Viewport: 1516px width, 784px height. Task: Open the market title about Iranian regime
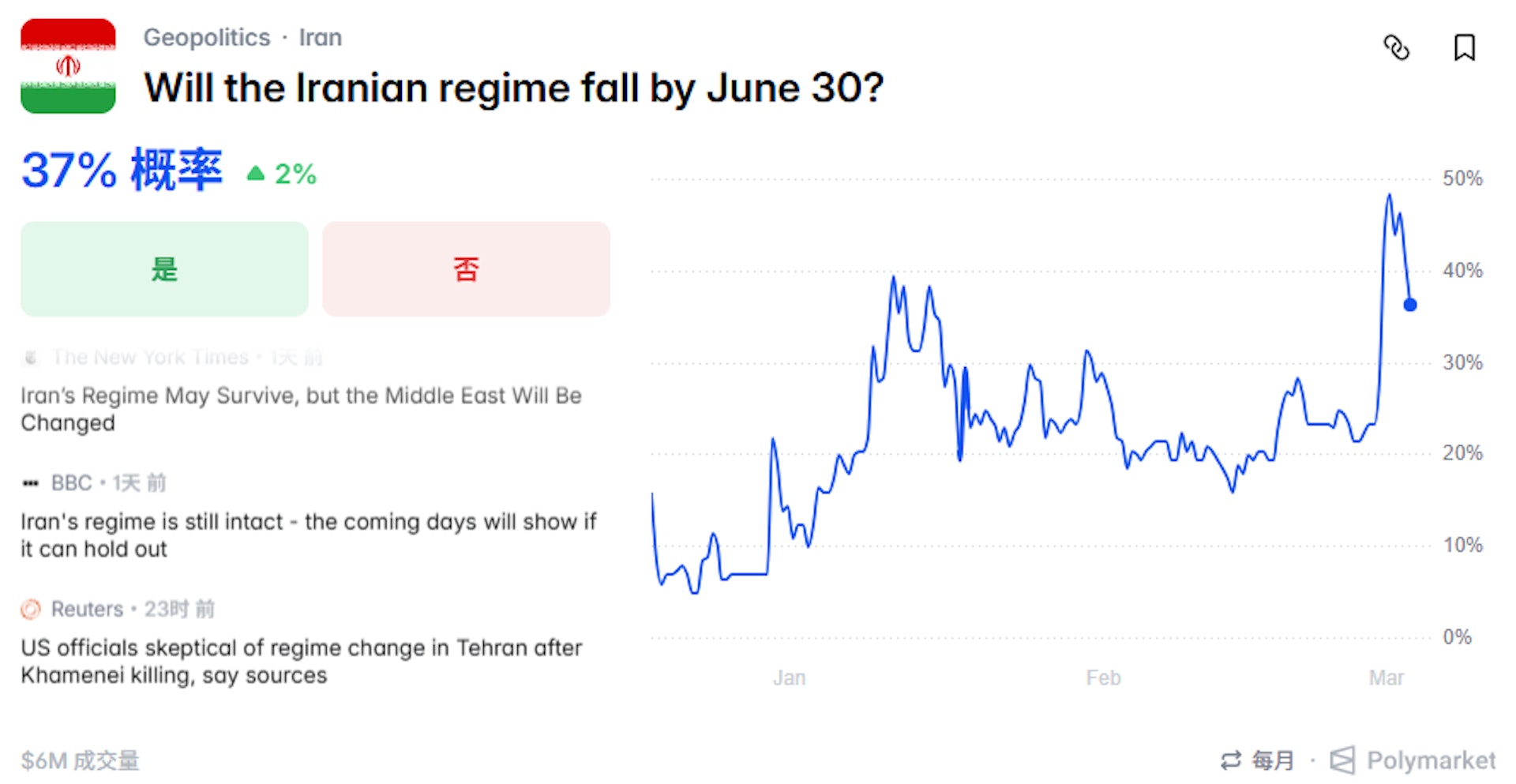coord(513,88)
